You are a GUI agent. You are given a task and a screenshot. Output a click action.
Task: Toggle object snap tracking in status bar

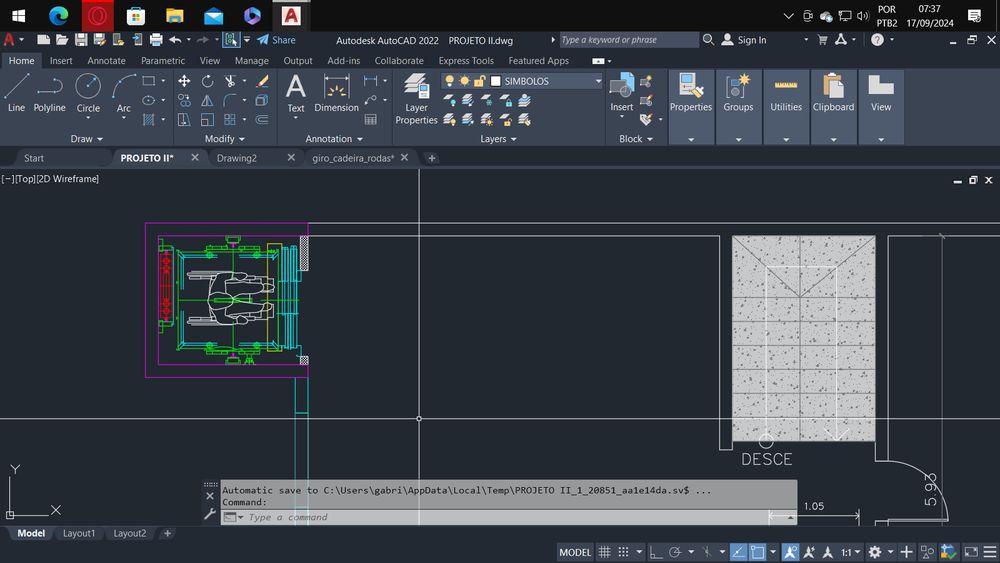pyautogui.click(x=737, y=552)
